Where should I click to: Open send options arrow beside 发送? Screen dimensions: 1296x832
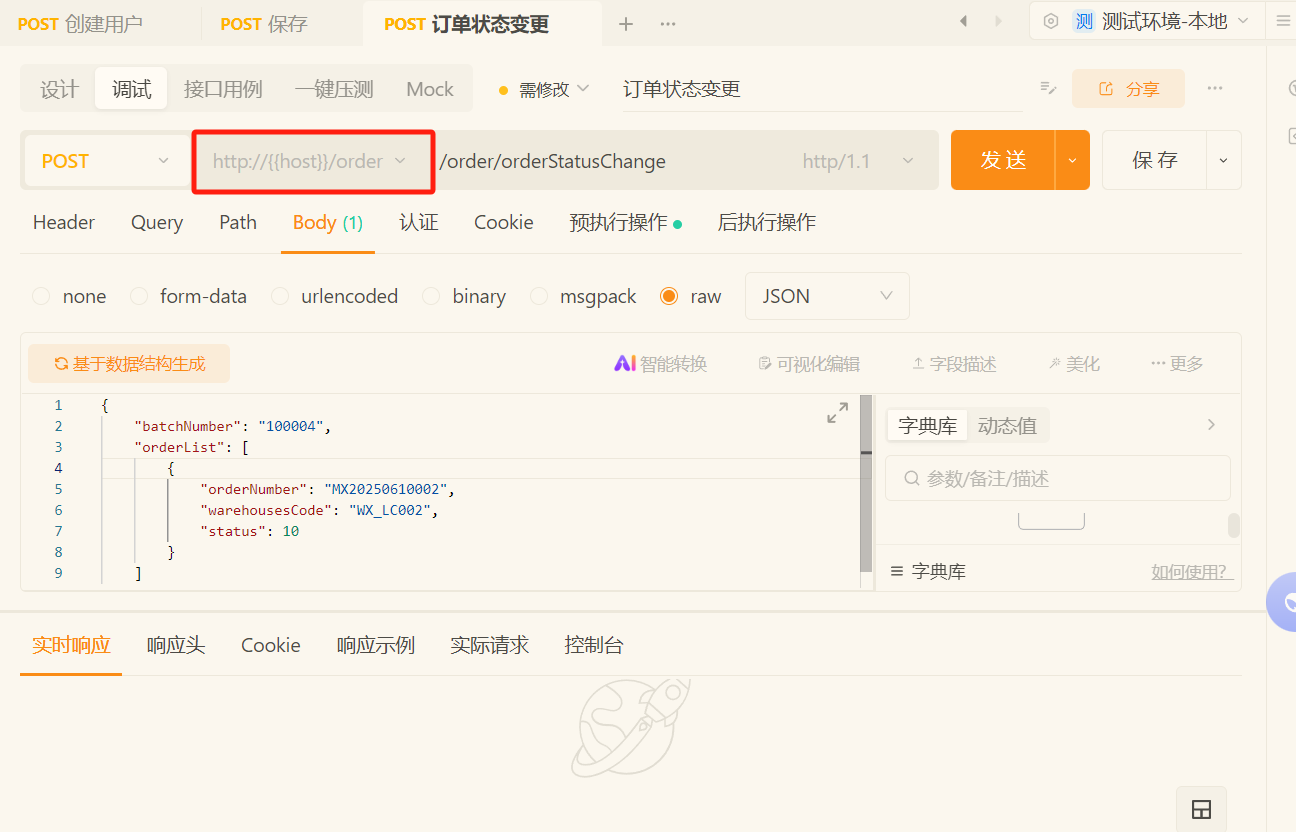1073,160
